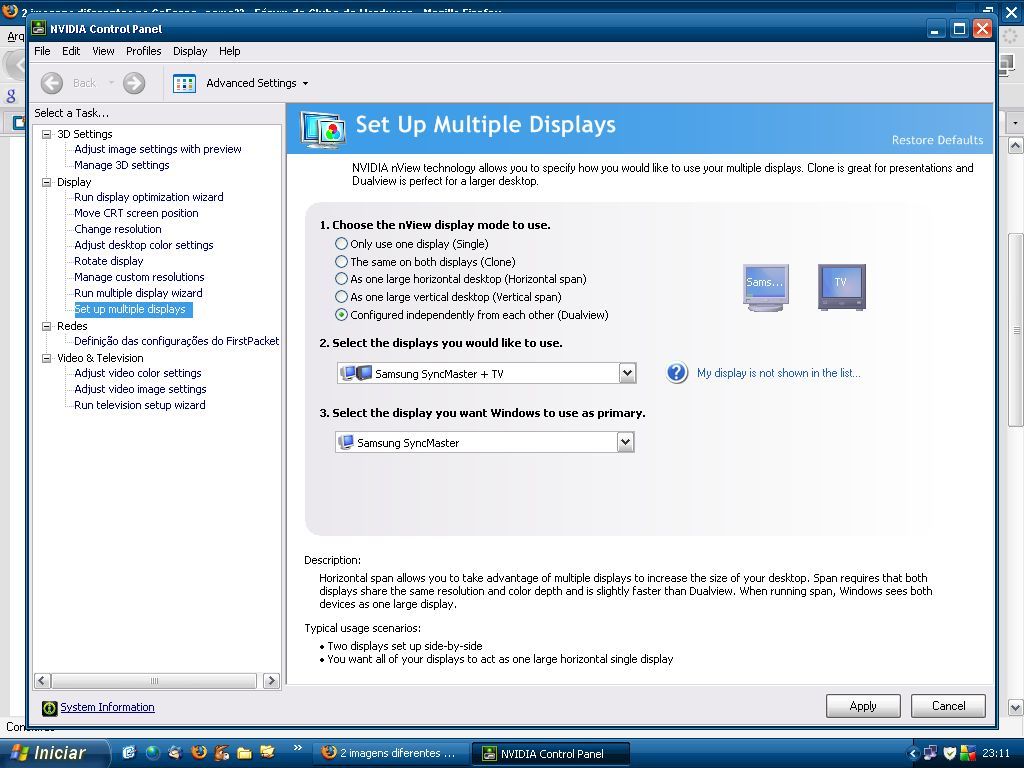This screenshot has width=1024, height=768.
Task: Select Run television setup wizard
Action: click(x=139, y=405)
